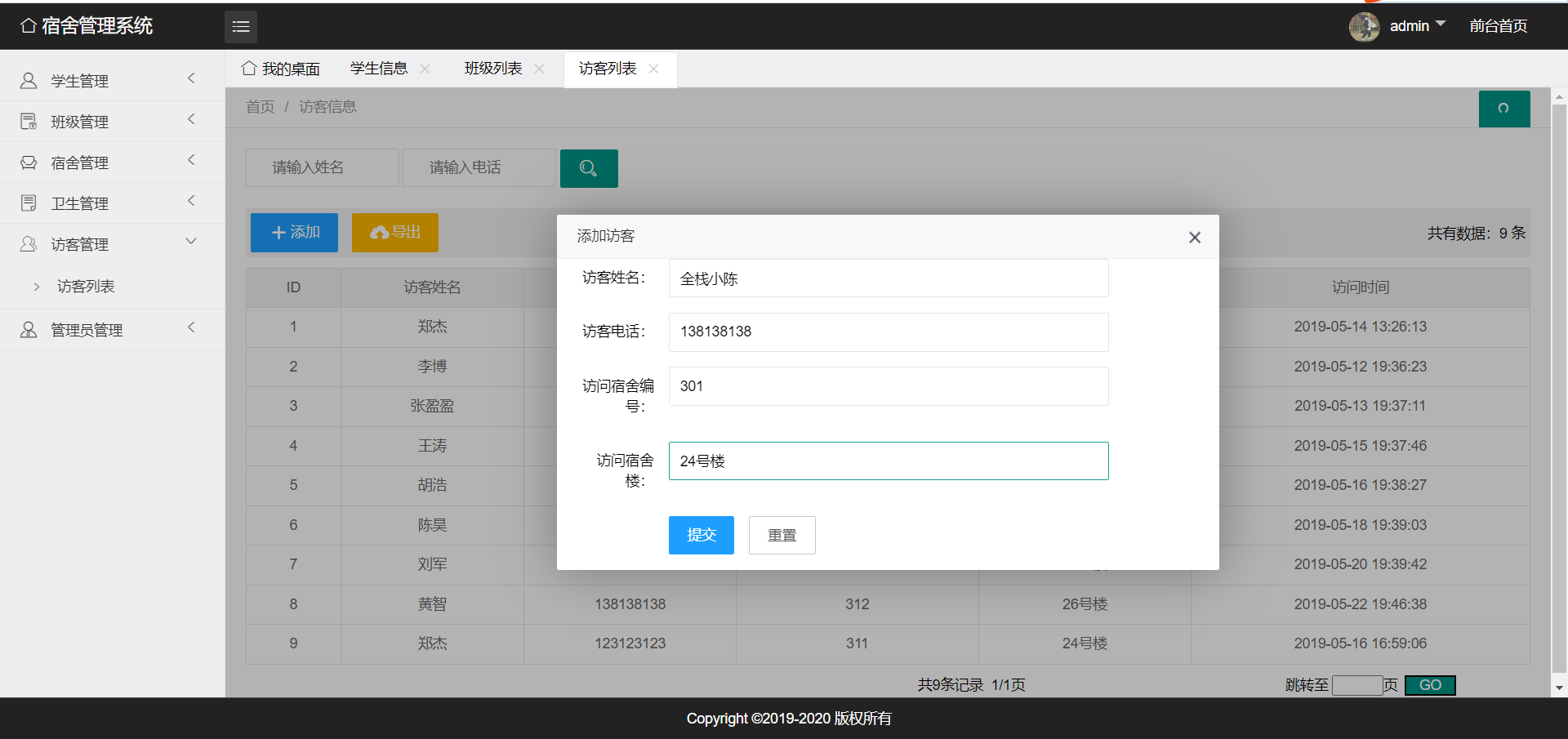
Task: Submit the form with 提交
Action: [702, 535]
